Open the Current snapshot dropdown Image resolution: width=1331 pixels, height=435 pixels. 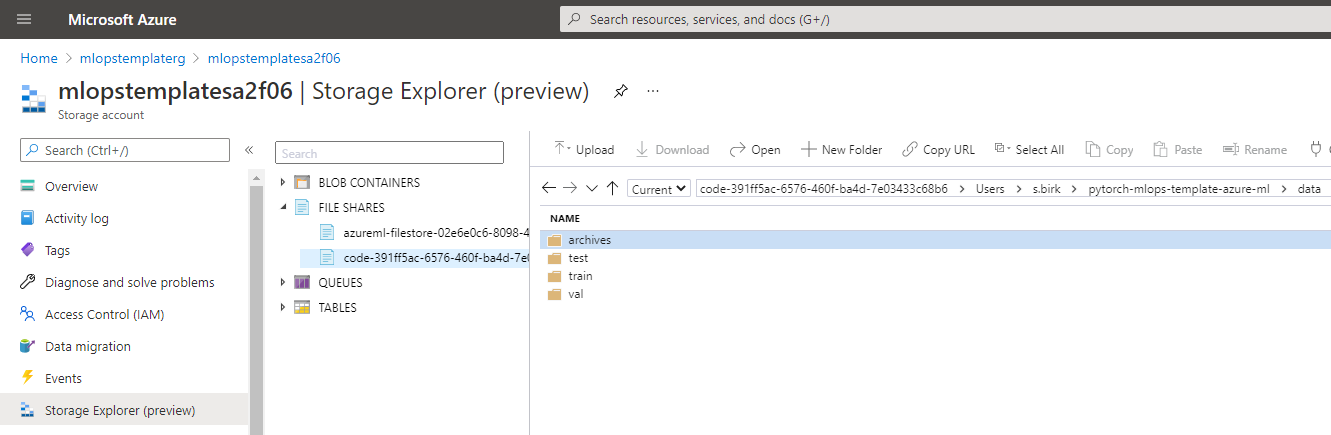[x=658, y=188]
